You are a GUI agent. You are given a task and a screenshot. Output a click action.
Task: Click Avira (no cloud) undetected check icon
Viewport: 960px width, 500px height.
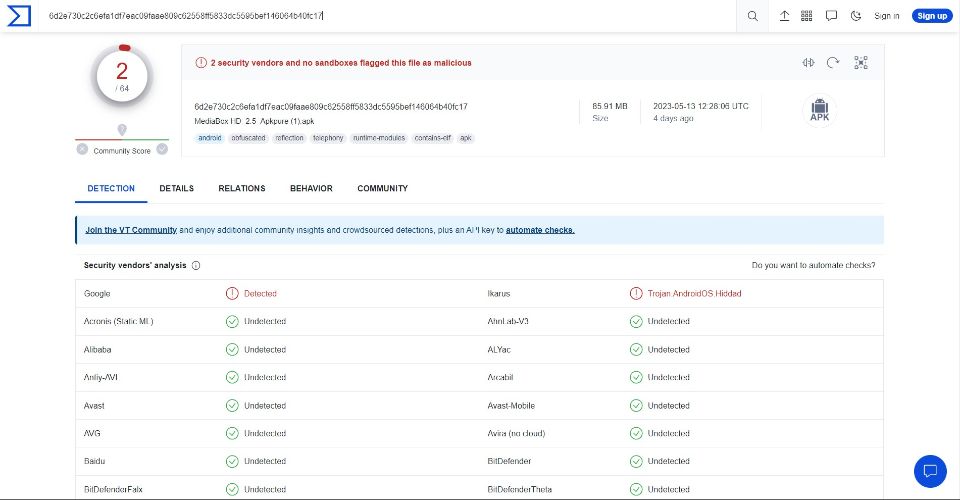[x=636, y=433]
